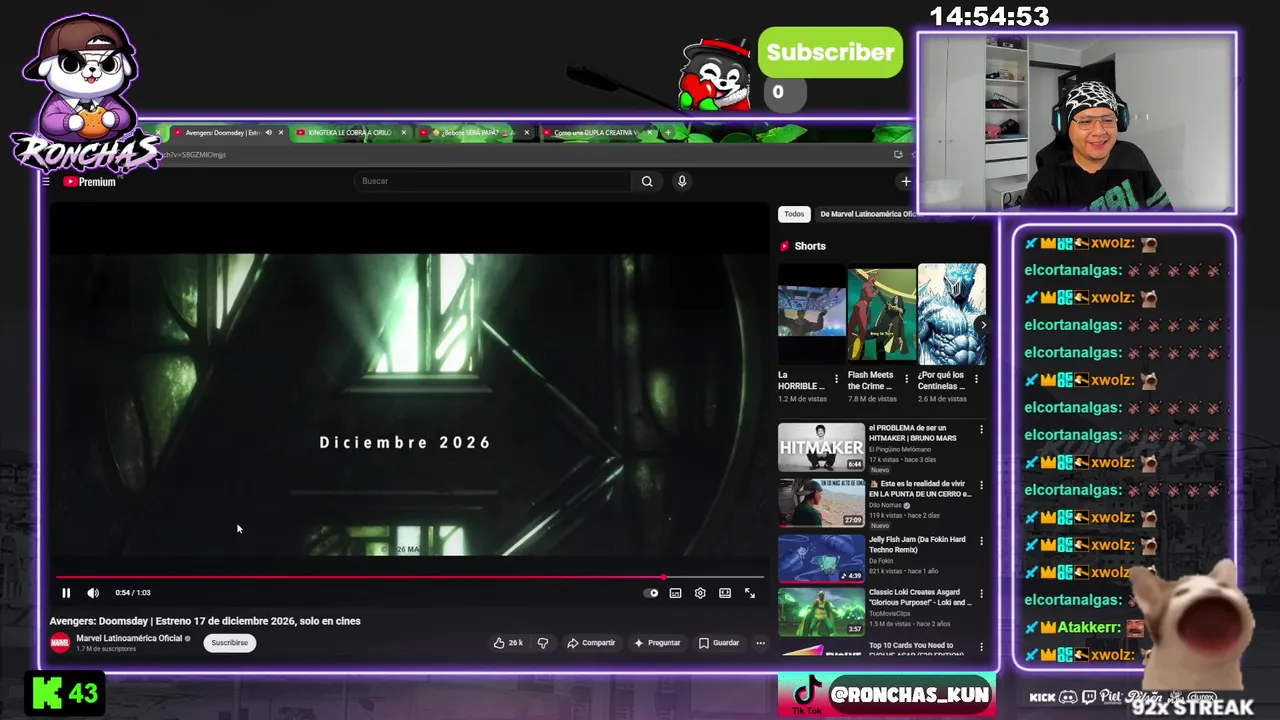Open the subtitles option

[676, 593]
